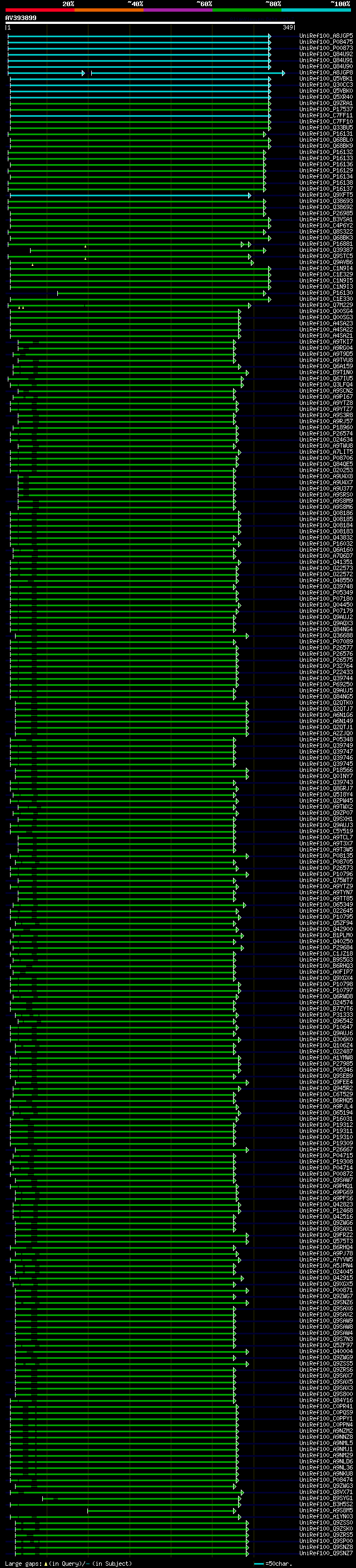Select hit label UniRef100_P00873
This screenshot has height=1568, width=356.
coord(325,48)
